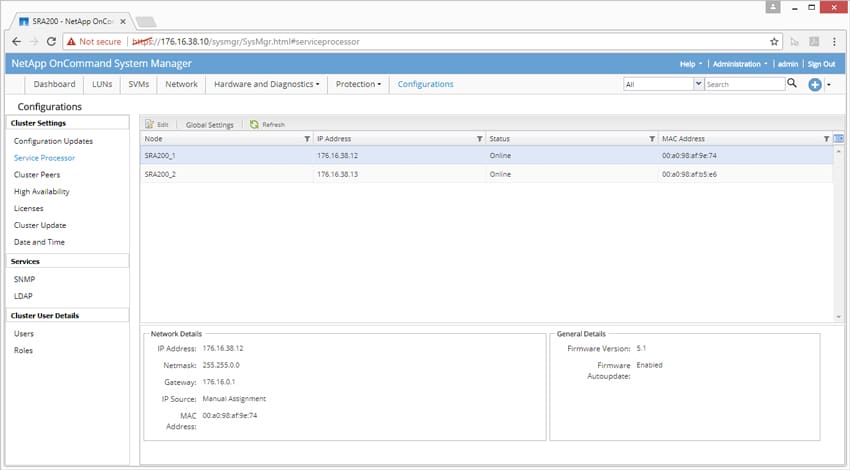850x470 pixels.
Task: Select Service Processor in sidebar
Action: (44, 158)
